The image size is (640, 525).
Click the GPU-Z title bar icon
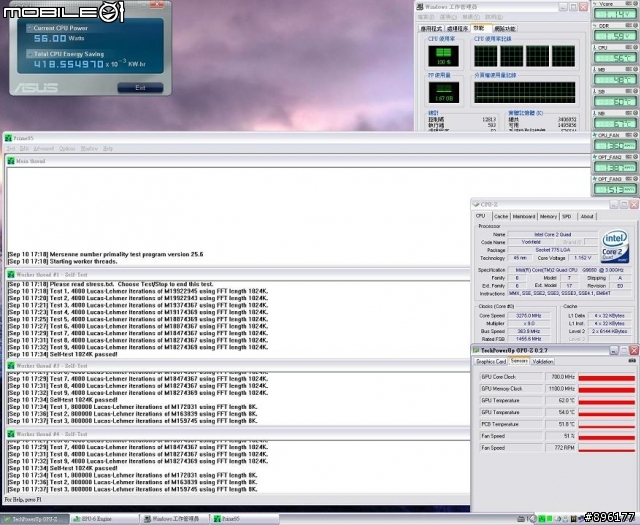pyautogui.click(x=476, y=350)
